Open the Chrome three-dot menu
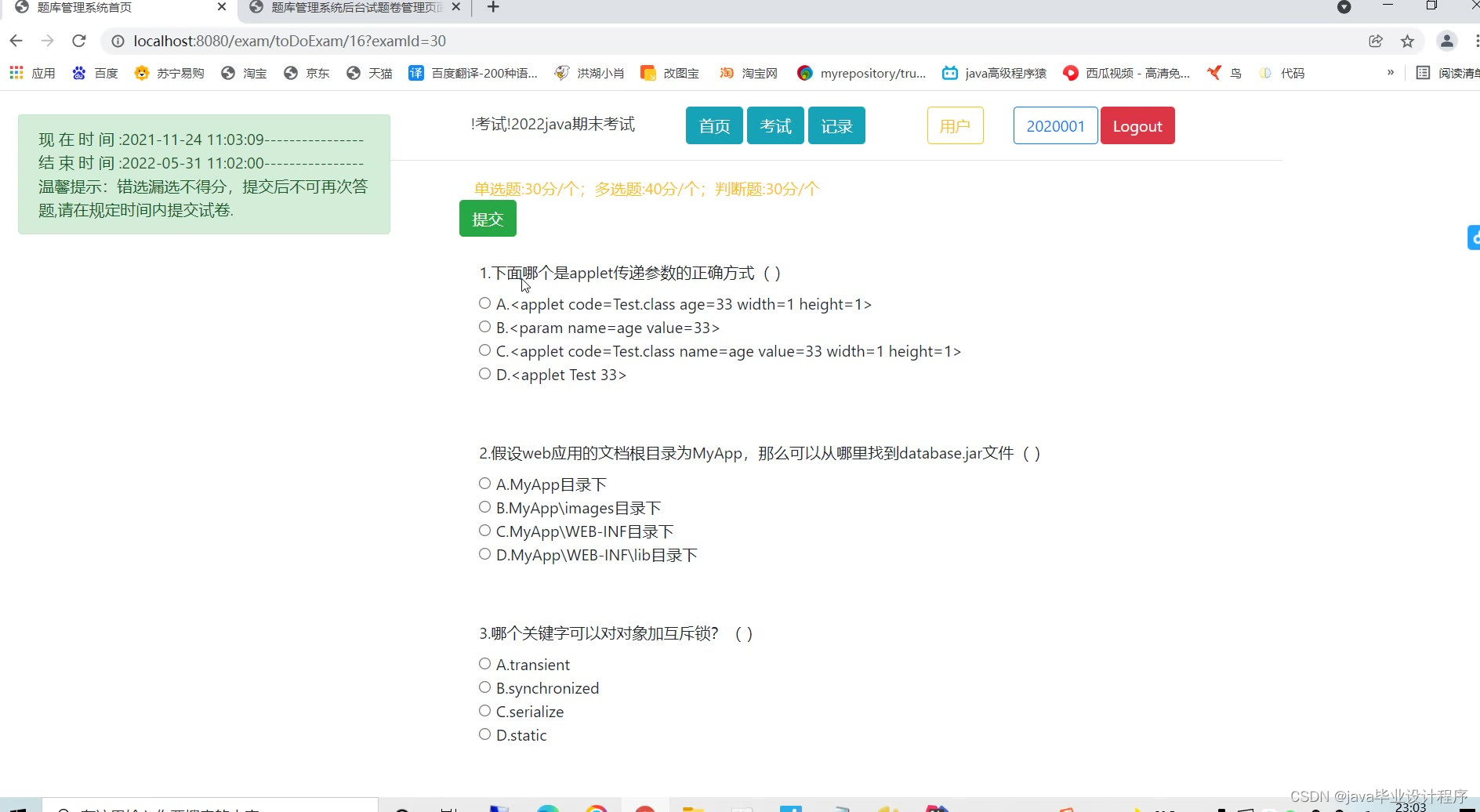 pos(1475,41)
